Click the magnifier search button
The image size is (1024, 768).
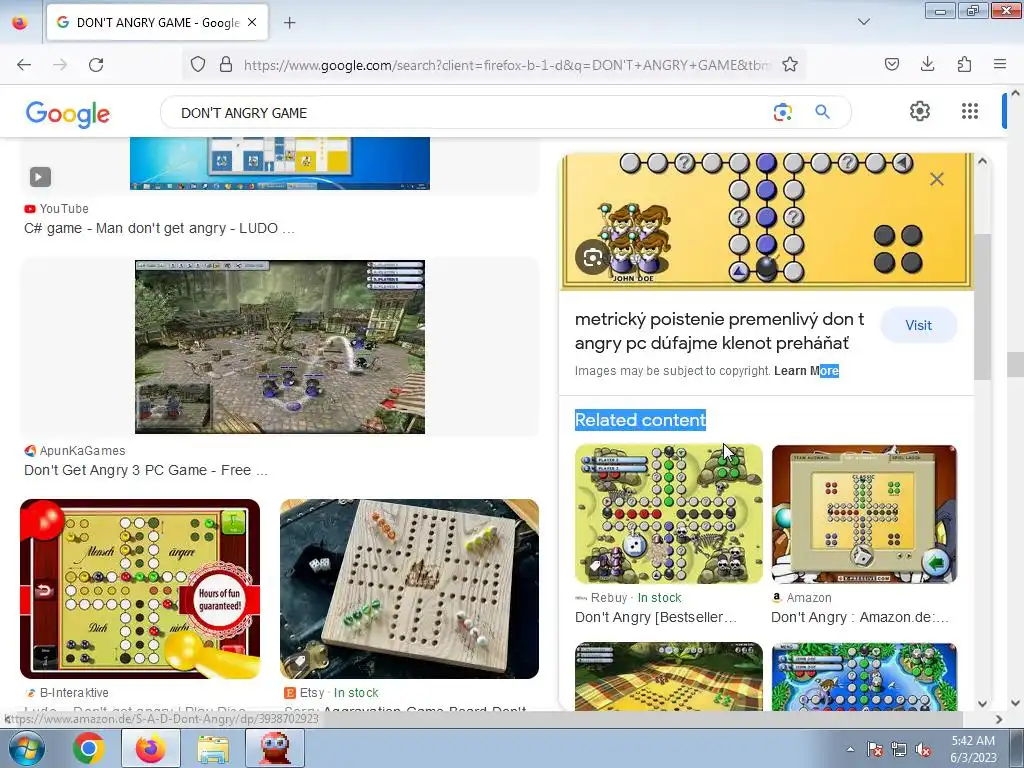coord(822,112)
